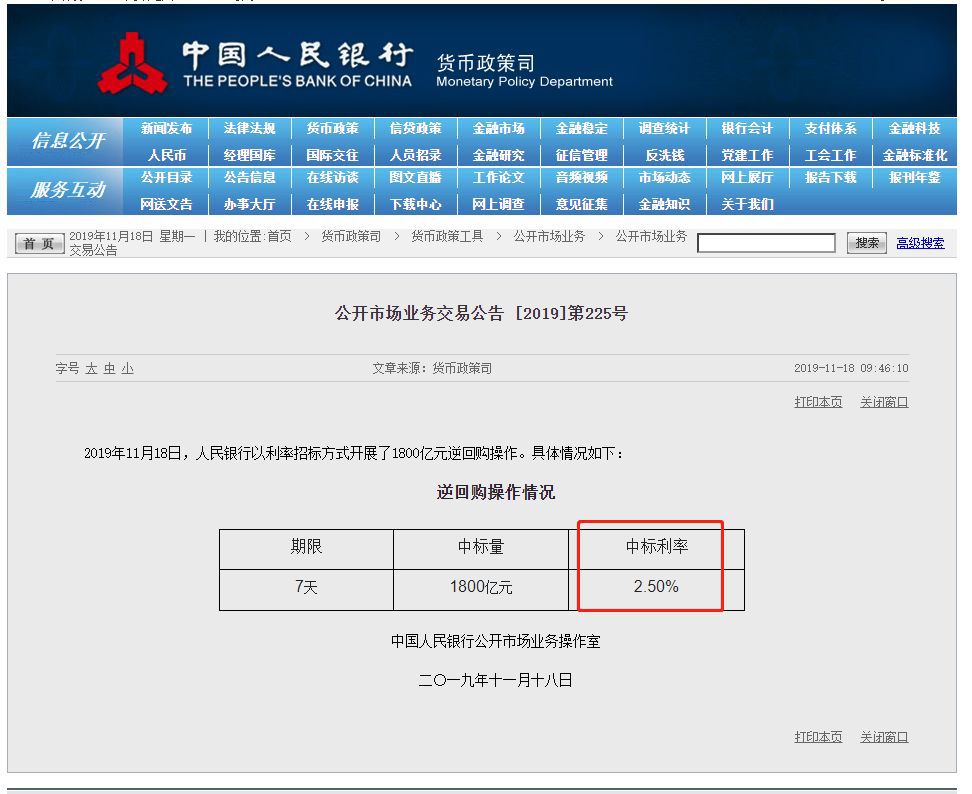Select 征信管理 in the navigation bar
Screen dimensions: 972x794
581,156
